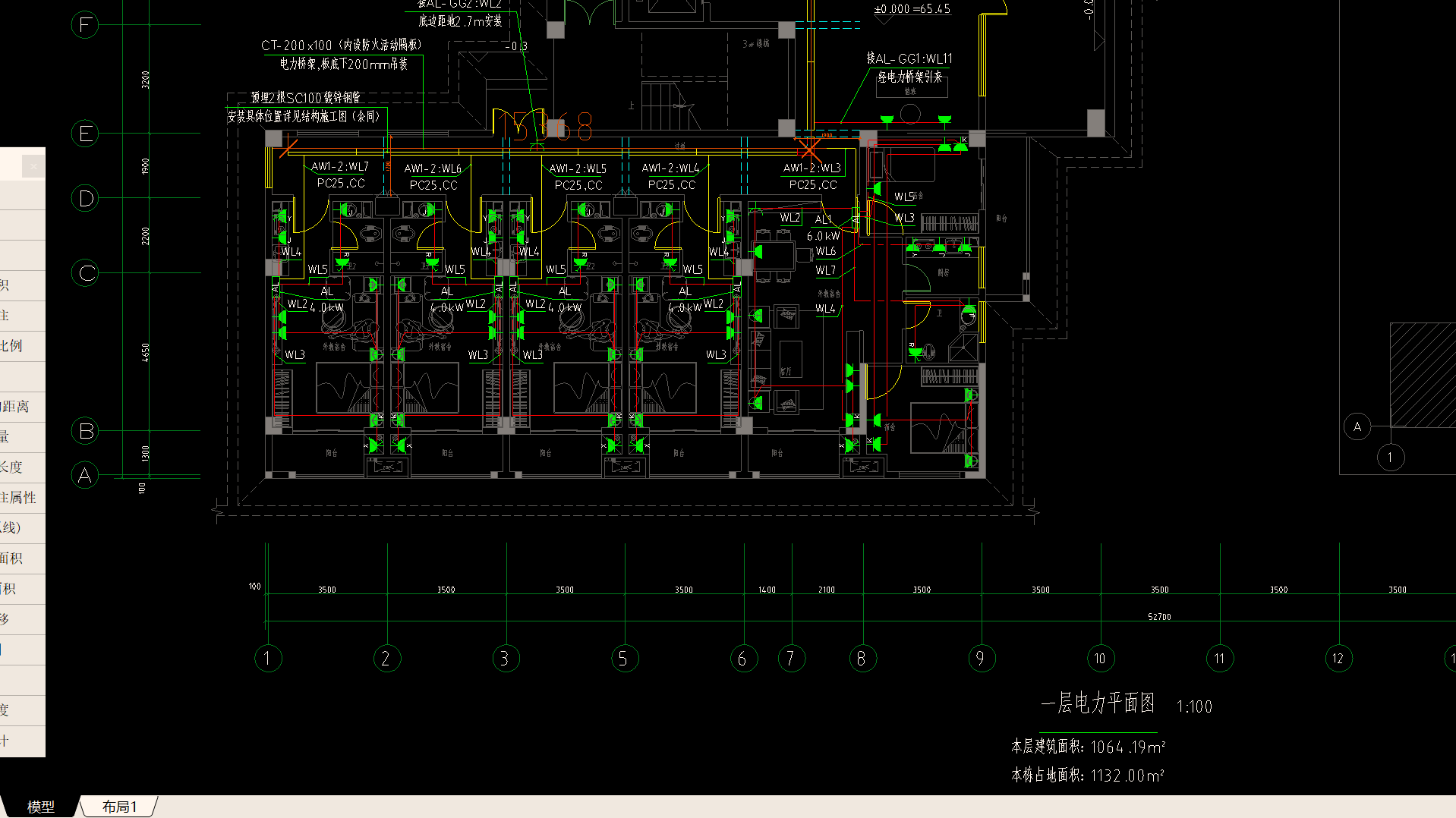Select bottom axis bubble 2
The image size is (1456, 818).
click(x=386, y=658)
